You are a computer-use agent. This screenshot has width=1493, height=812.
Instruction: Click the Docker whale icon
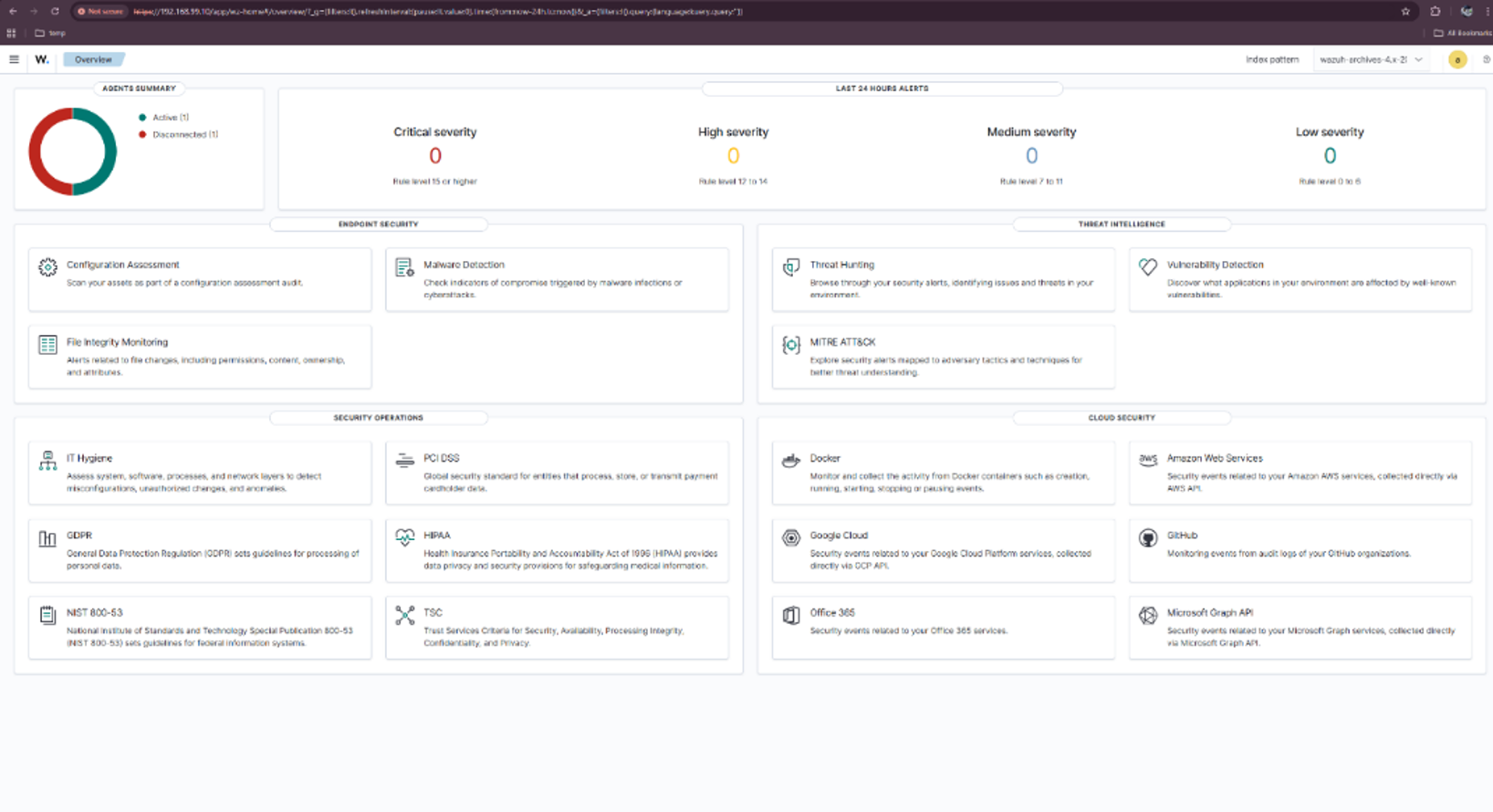[x=791, y=460]
